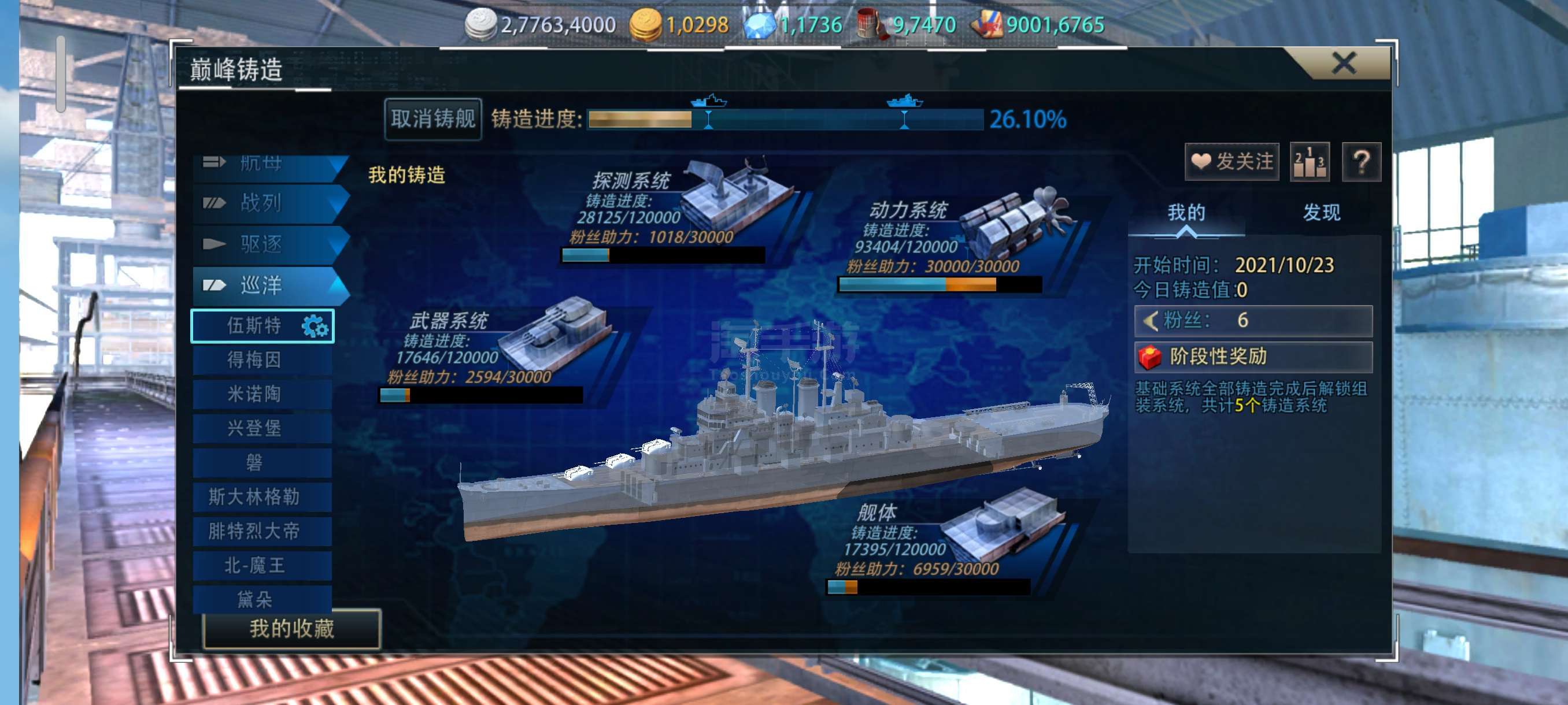Open 我的收藏 collection button
The image size is (1568, 705).
291,628
